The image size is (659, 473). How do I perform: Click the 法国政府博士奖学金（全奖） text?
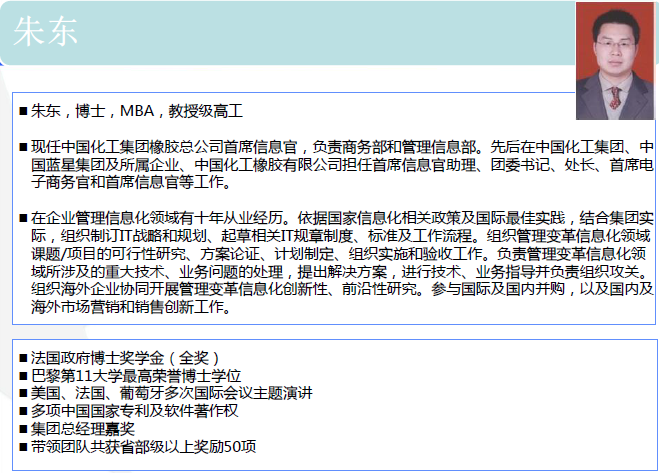(x=125, y=357)
